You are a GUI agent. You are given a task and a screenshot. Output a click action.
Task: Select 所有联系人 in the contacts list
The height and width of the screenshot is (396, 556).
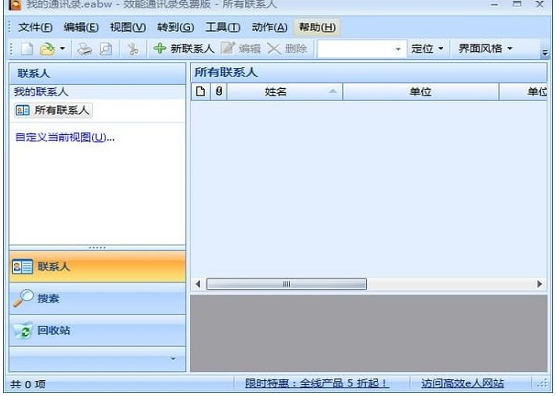point(53,110)
